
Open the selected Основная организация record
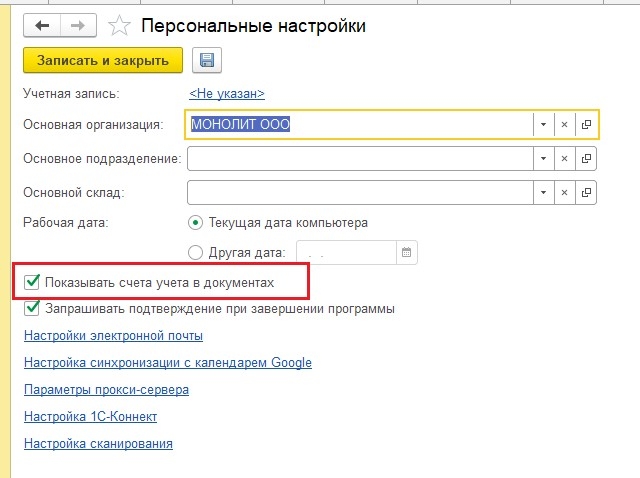(586, 125)
